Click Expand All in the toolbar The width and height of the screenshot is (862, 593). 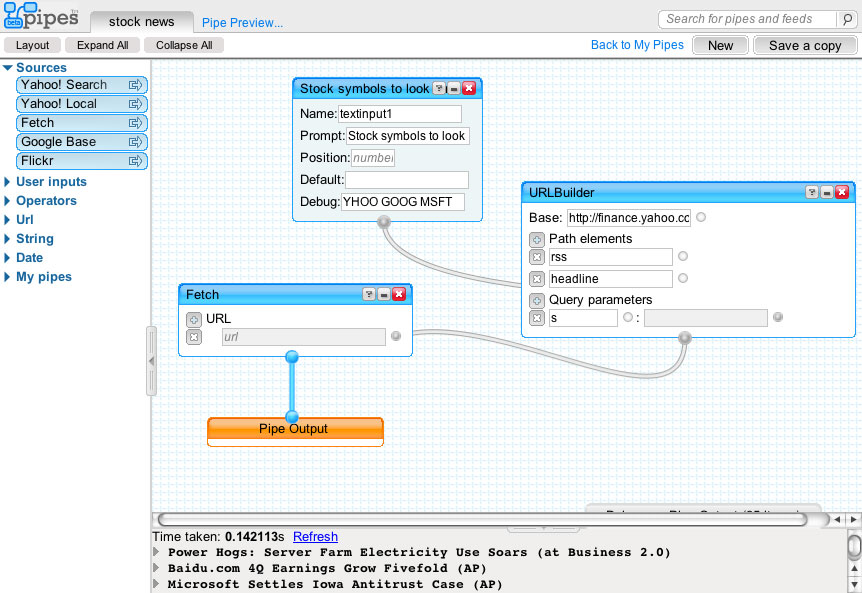point(102,45)
